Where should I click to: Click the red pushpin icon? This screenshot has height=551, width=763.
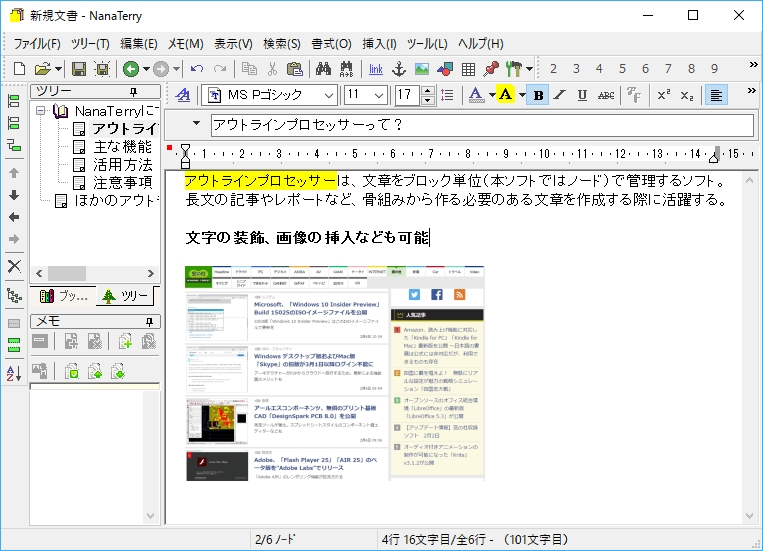[491, 69]
